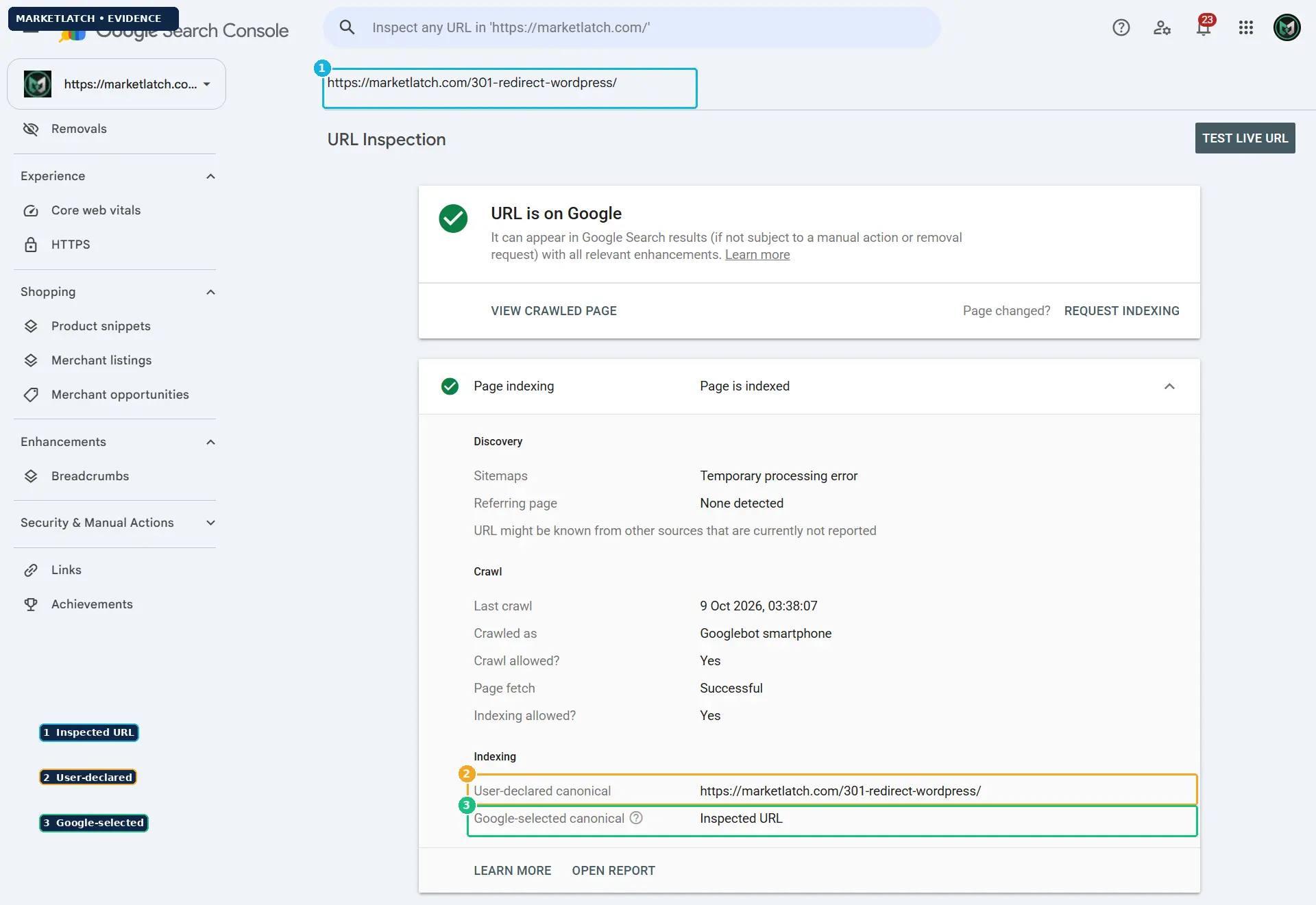
Task: Follow the Learn more link
Action: coord(757,255)
